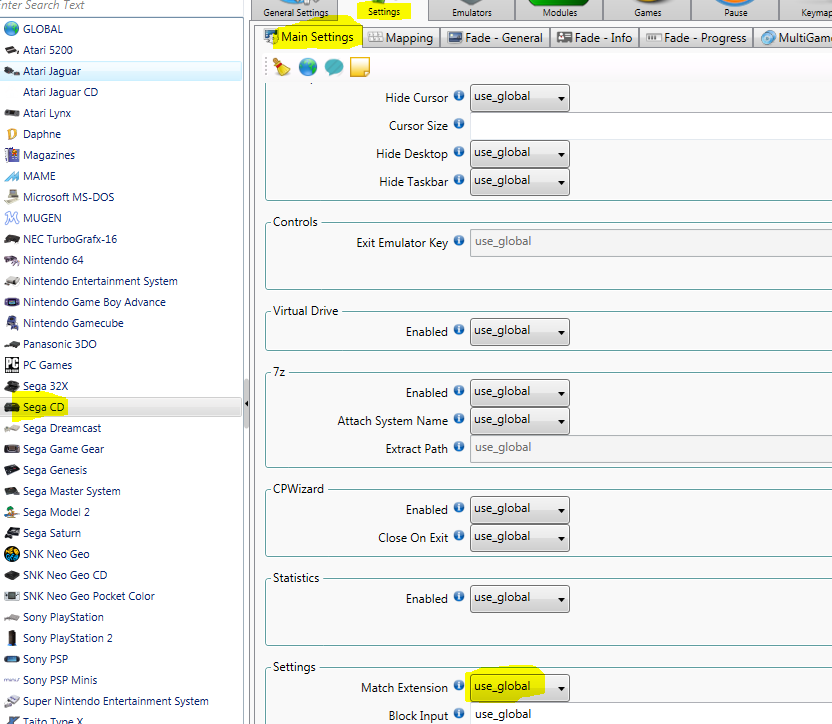
Task: Switch to the Fade - Info tab
Action: point(595,38)
